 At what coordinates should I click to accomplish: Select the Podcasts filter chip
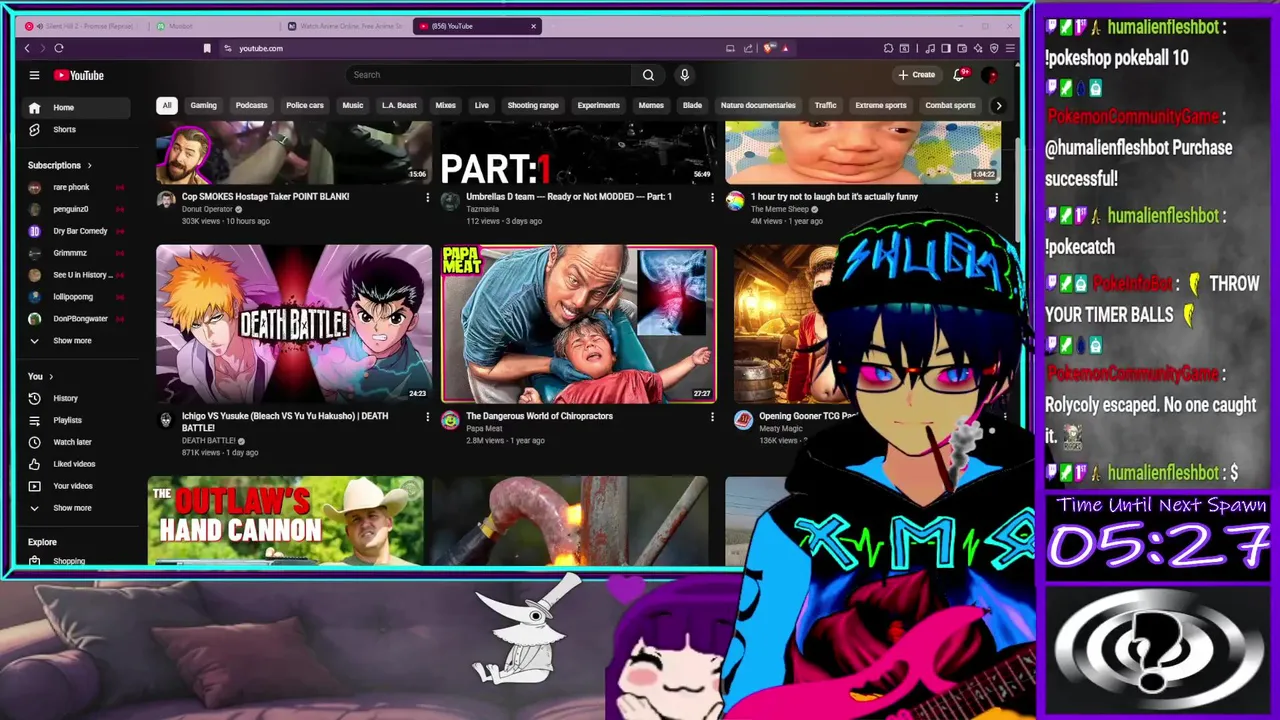click(x=251, y=105)
